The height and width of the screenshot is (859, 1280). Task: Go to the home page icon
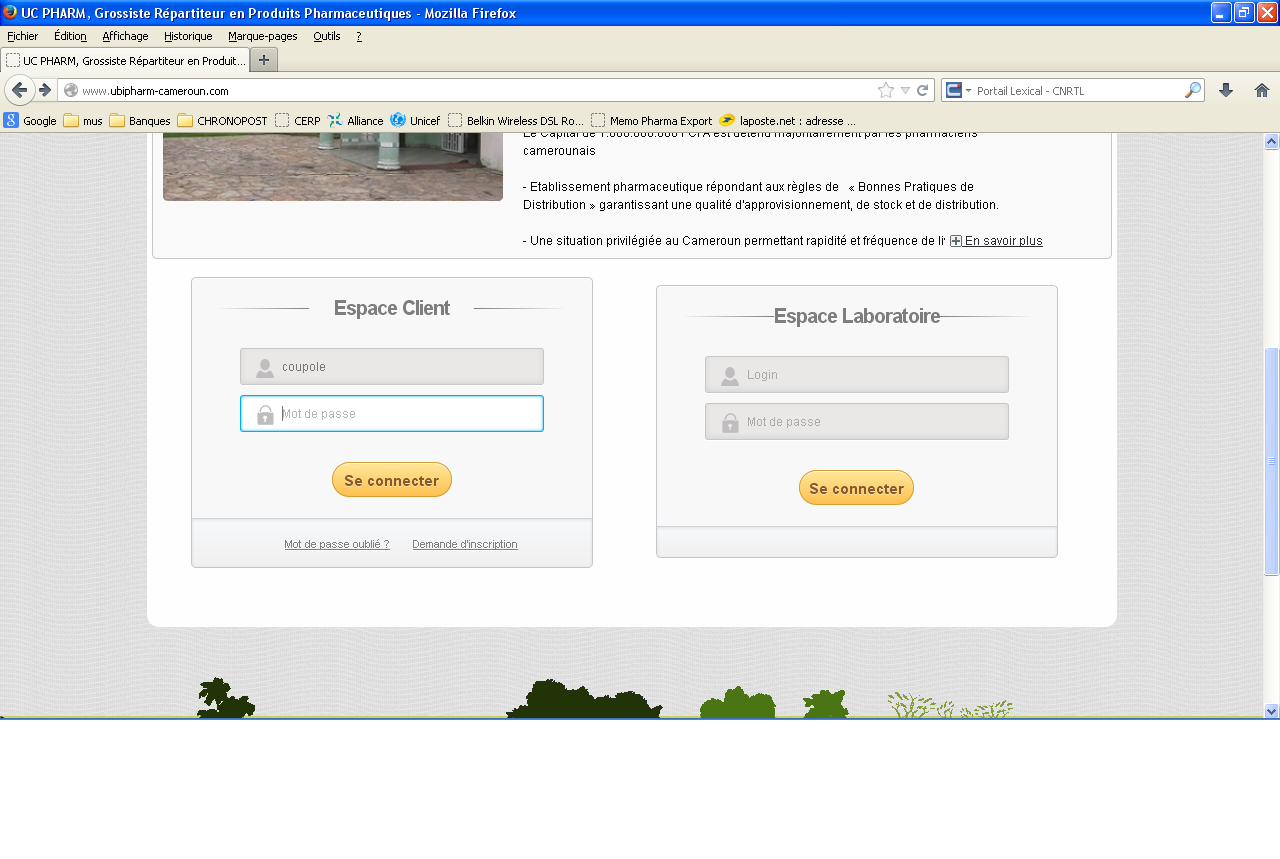[x=1262, y=90]
